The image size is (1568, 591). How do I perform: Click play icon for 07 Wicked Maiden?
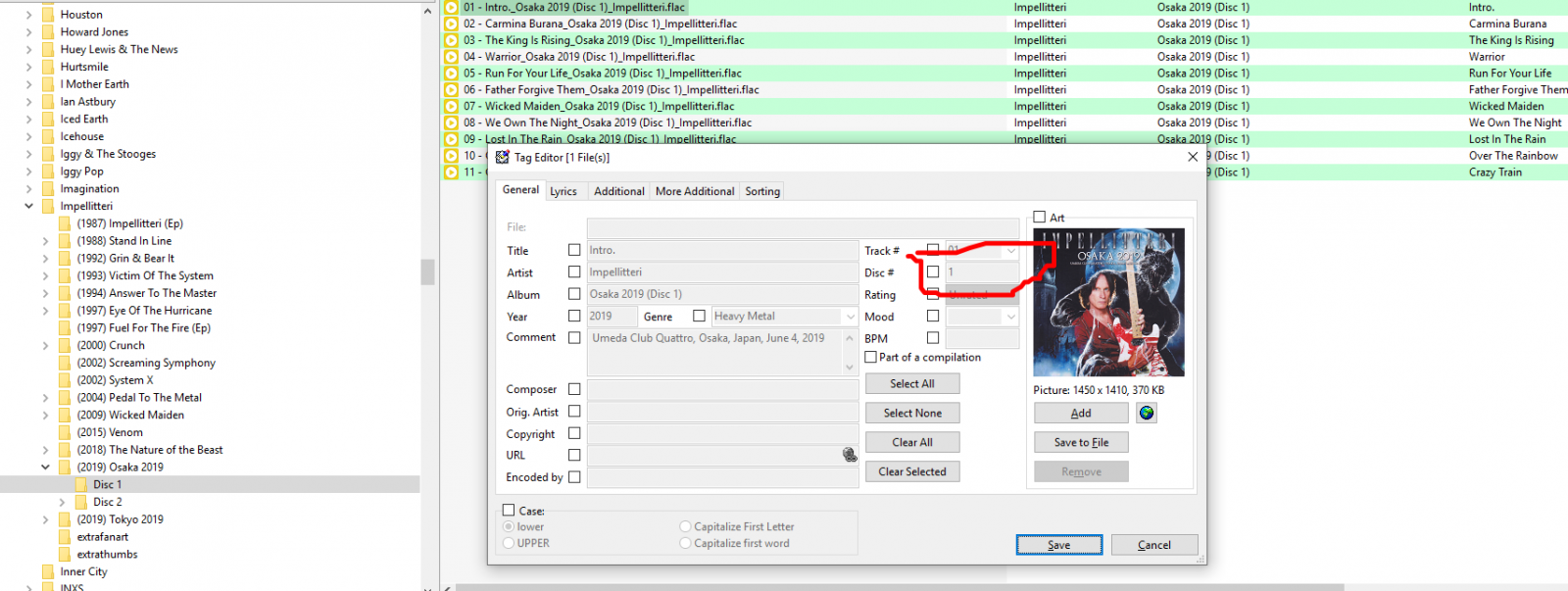coord(451,106)
